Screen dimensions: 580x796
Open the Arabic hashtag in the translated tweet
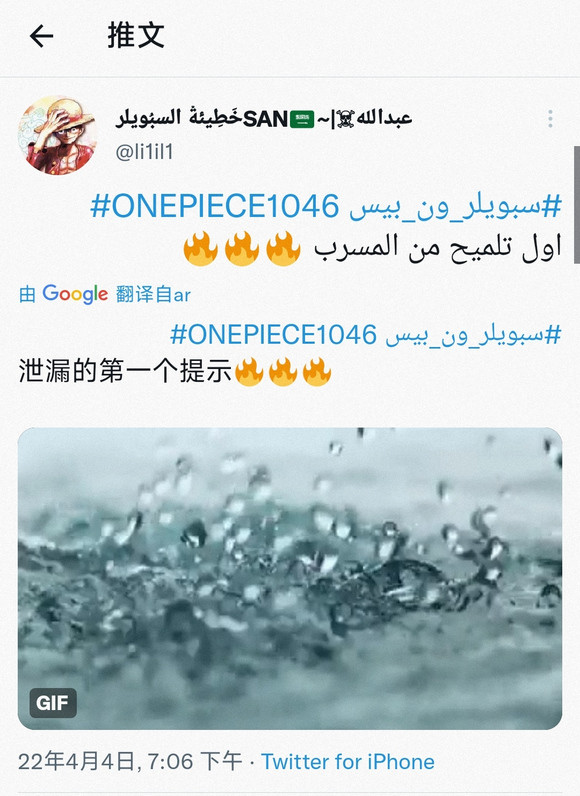tap(473, 336)
